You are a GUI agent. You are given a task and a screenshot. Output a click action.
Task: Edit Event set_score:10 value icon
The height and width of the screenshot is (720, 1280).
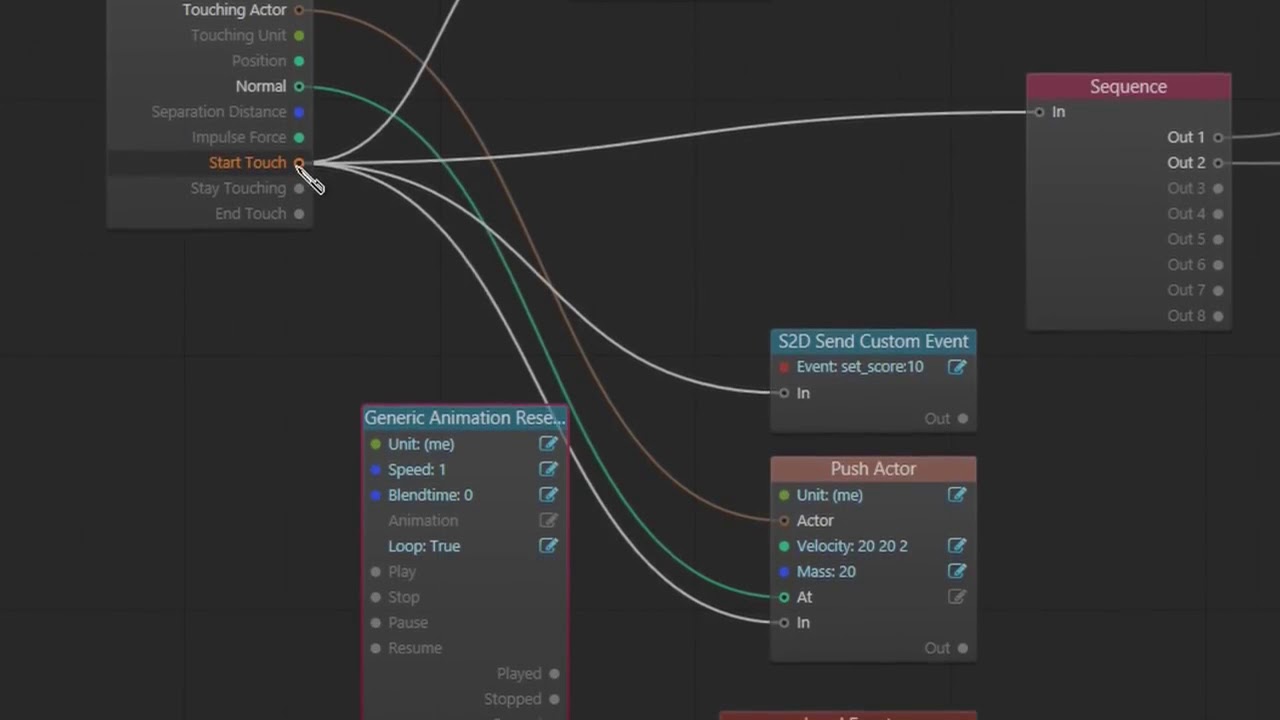tap(957, 367)
